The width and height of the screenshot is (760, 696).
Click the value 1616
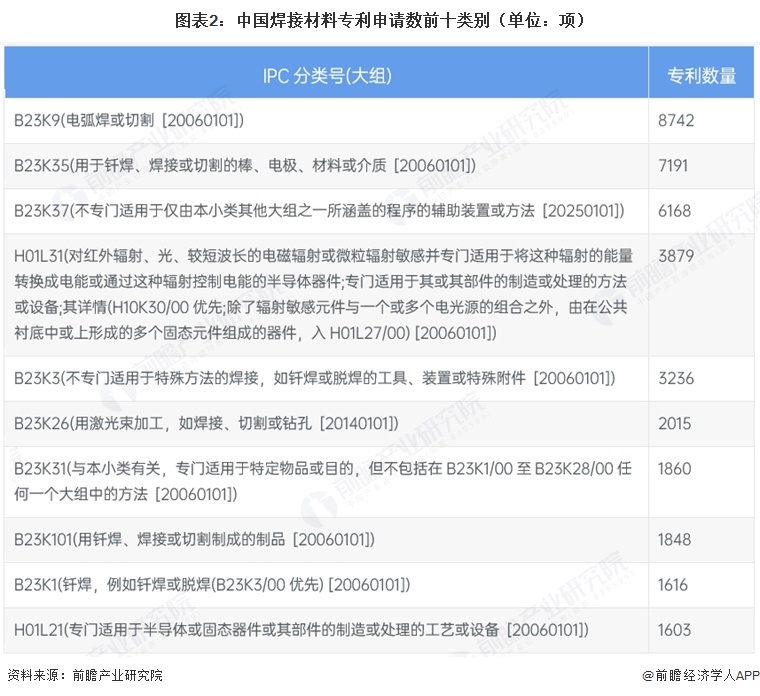pos(673,585)
